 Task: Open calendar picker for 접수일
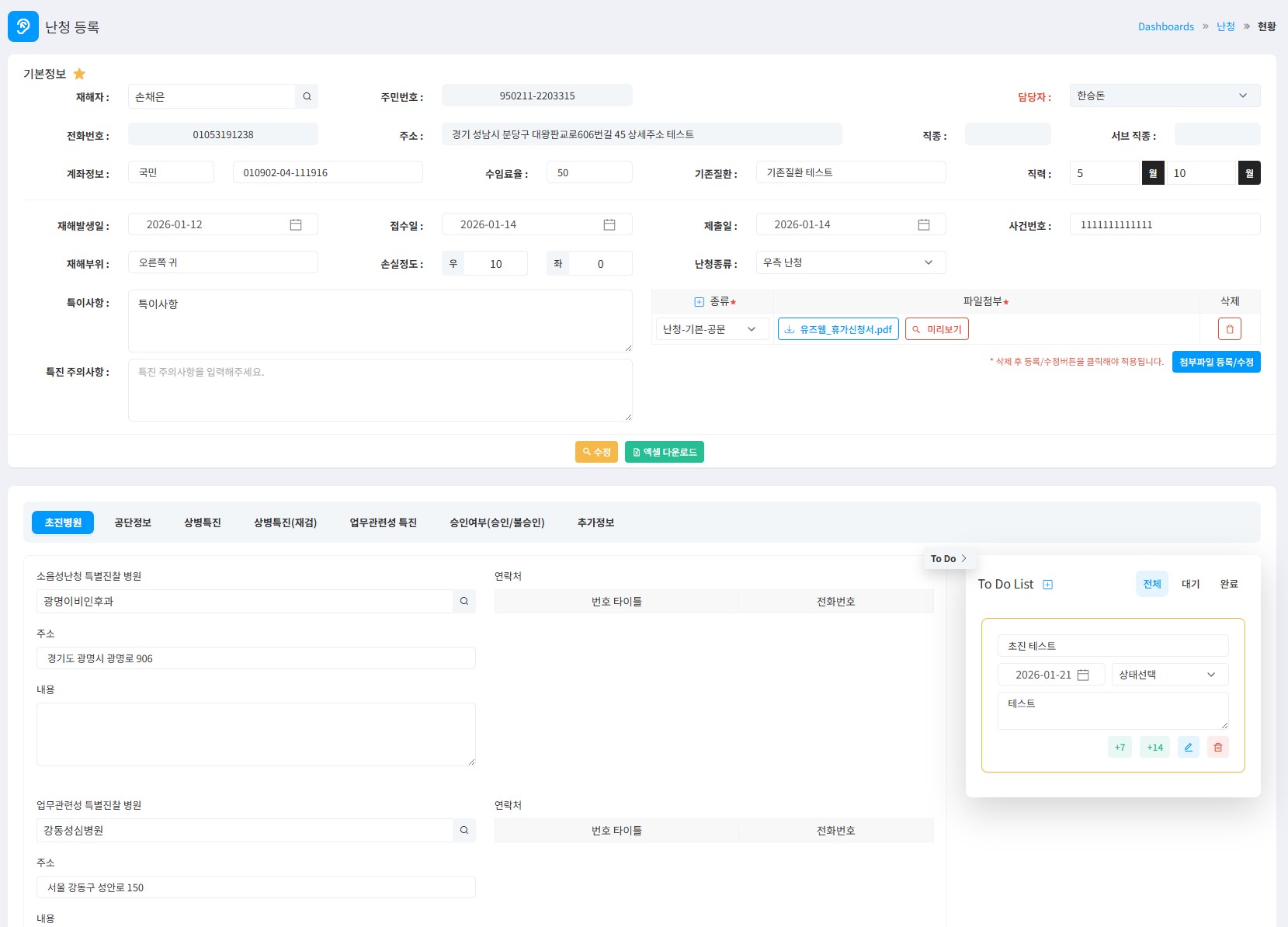609,224
